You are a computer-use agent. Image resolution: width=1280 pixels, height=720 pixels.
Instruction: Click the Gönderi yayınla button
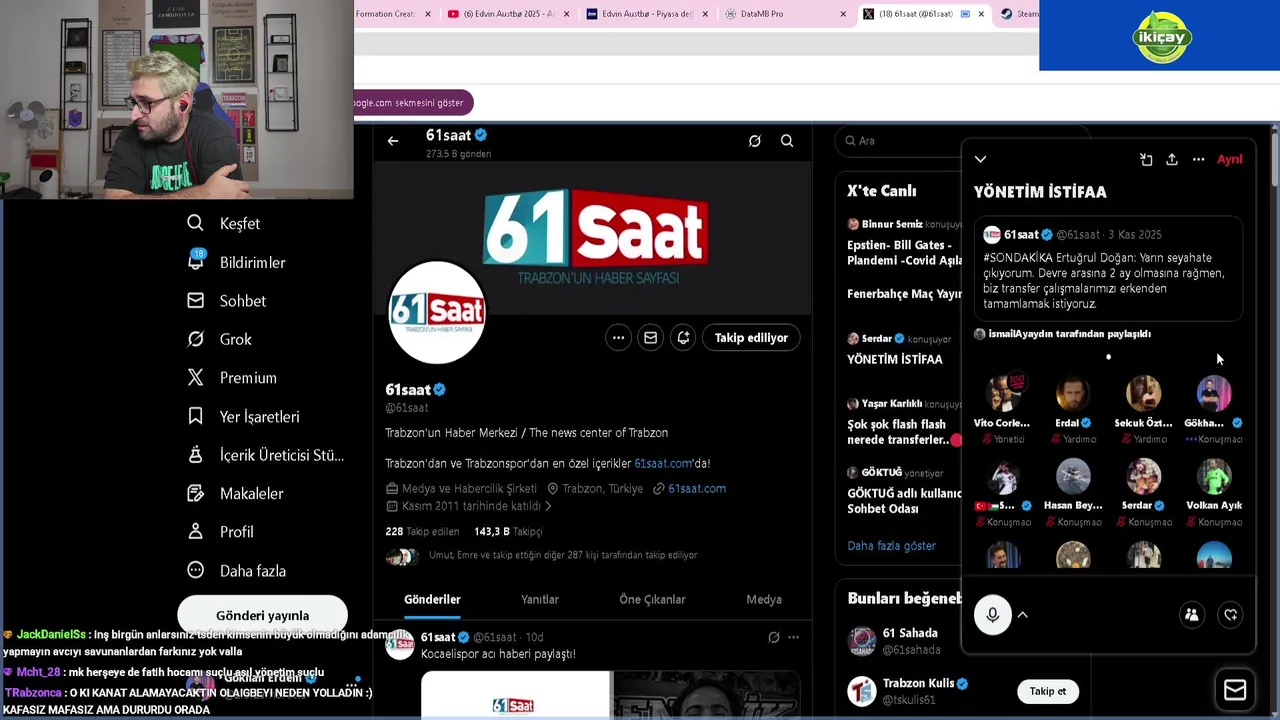262,615
